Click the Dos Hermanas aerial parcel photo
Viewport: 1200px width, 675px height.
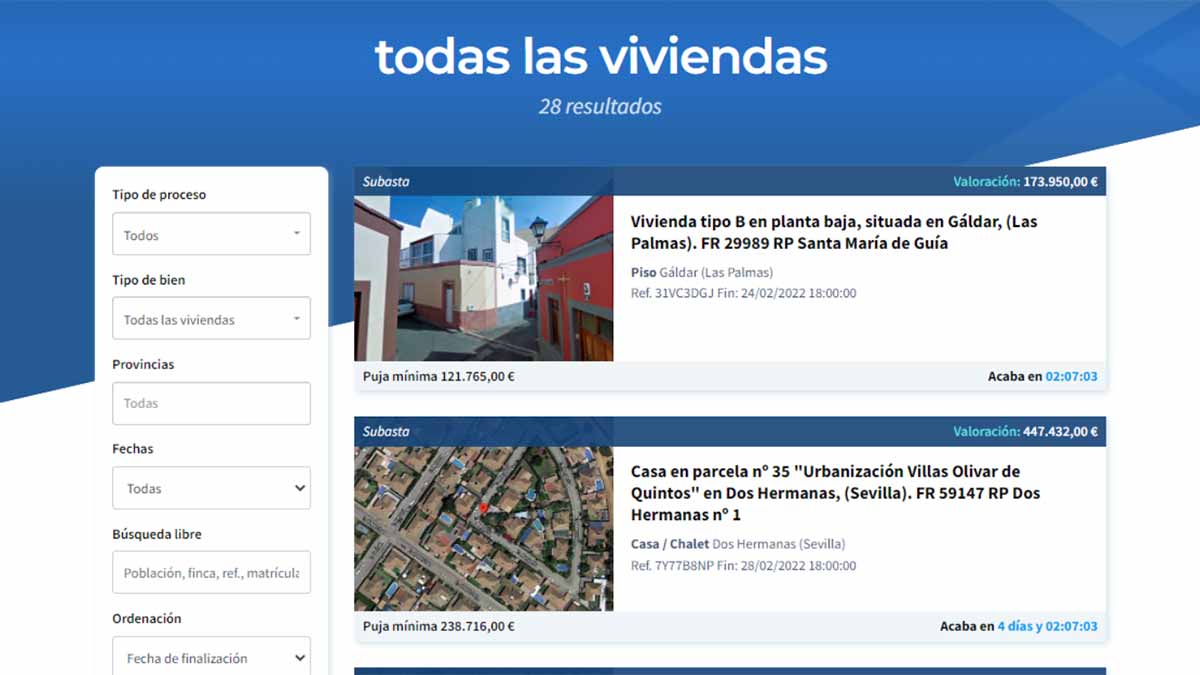pos(484,530)
